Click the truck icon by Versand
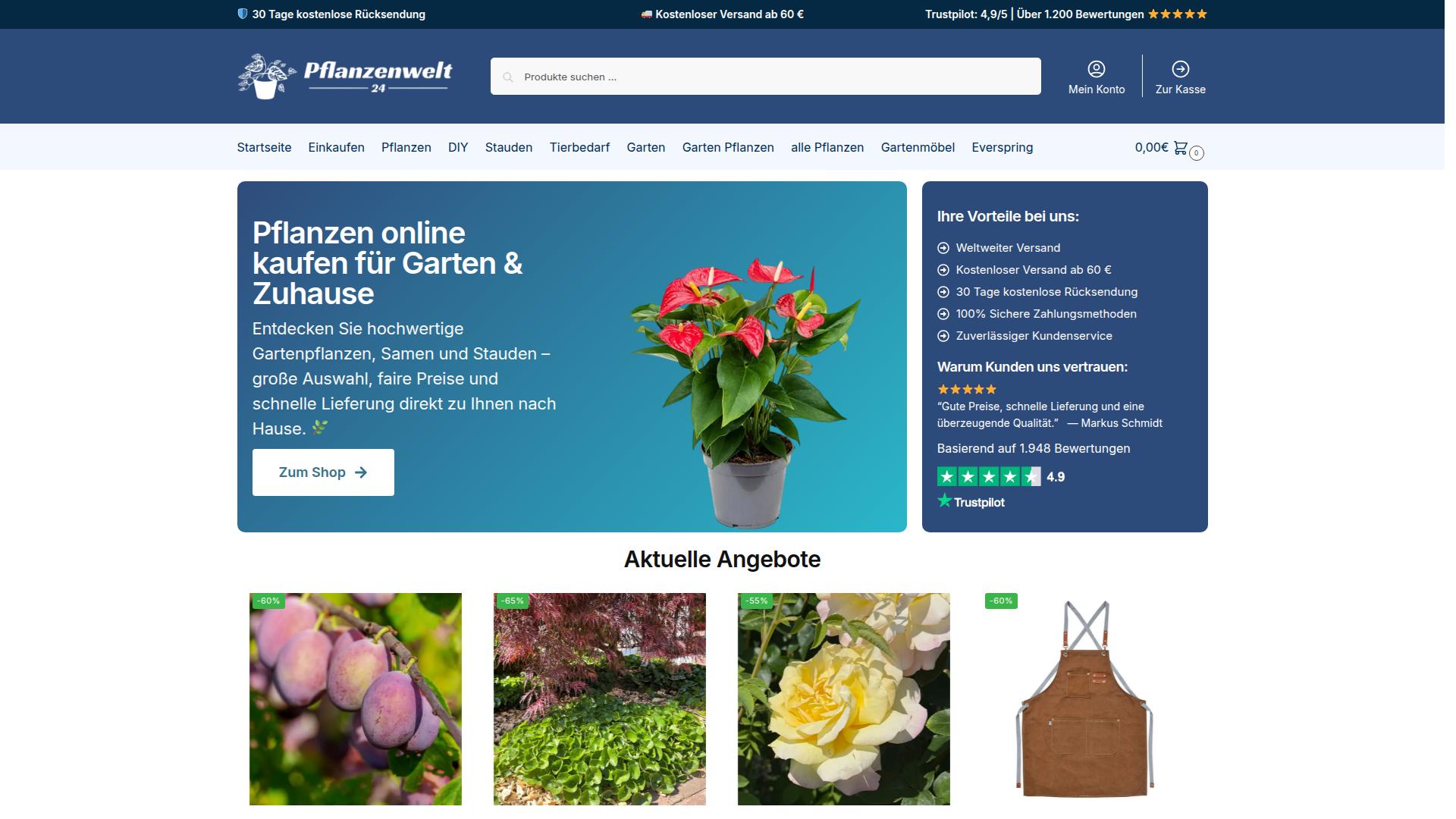This screenshot has height=819, width=1456. tap(646, 14)
